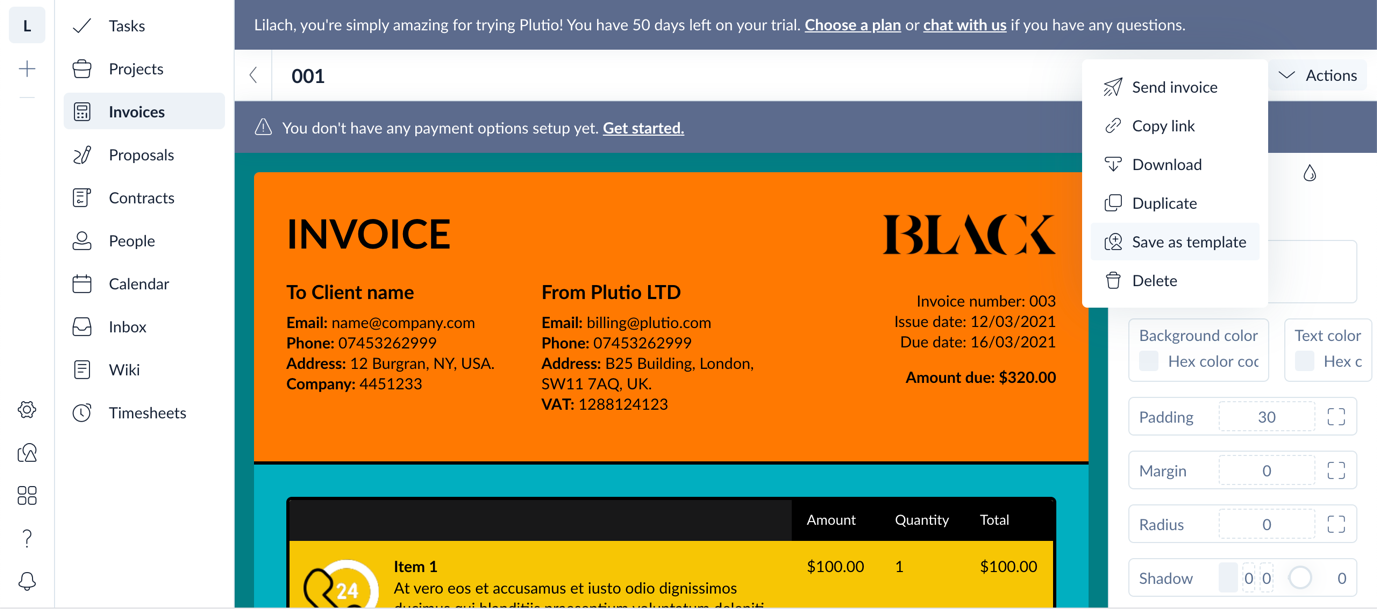The width and height of the screenshot is (1377, 611).
Task: Click the plus add-workspace icon
Action: click(27, 69)
